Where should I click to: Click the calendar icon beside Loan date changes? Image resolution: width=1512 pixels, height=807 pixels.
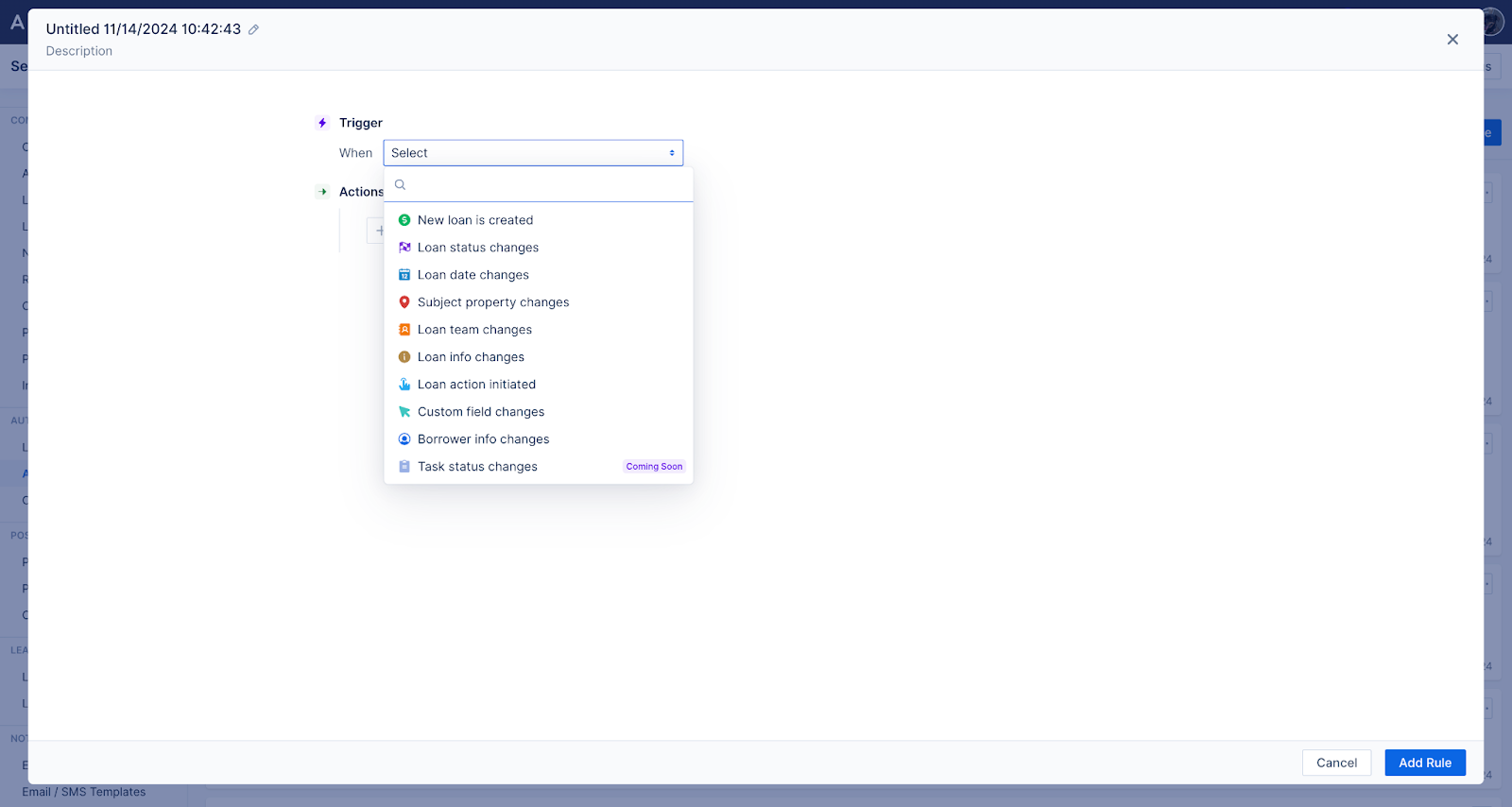(x=404, y=275)
